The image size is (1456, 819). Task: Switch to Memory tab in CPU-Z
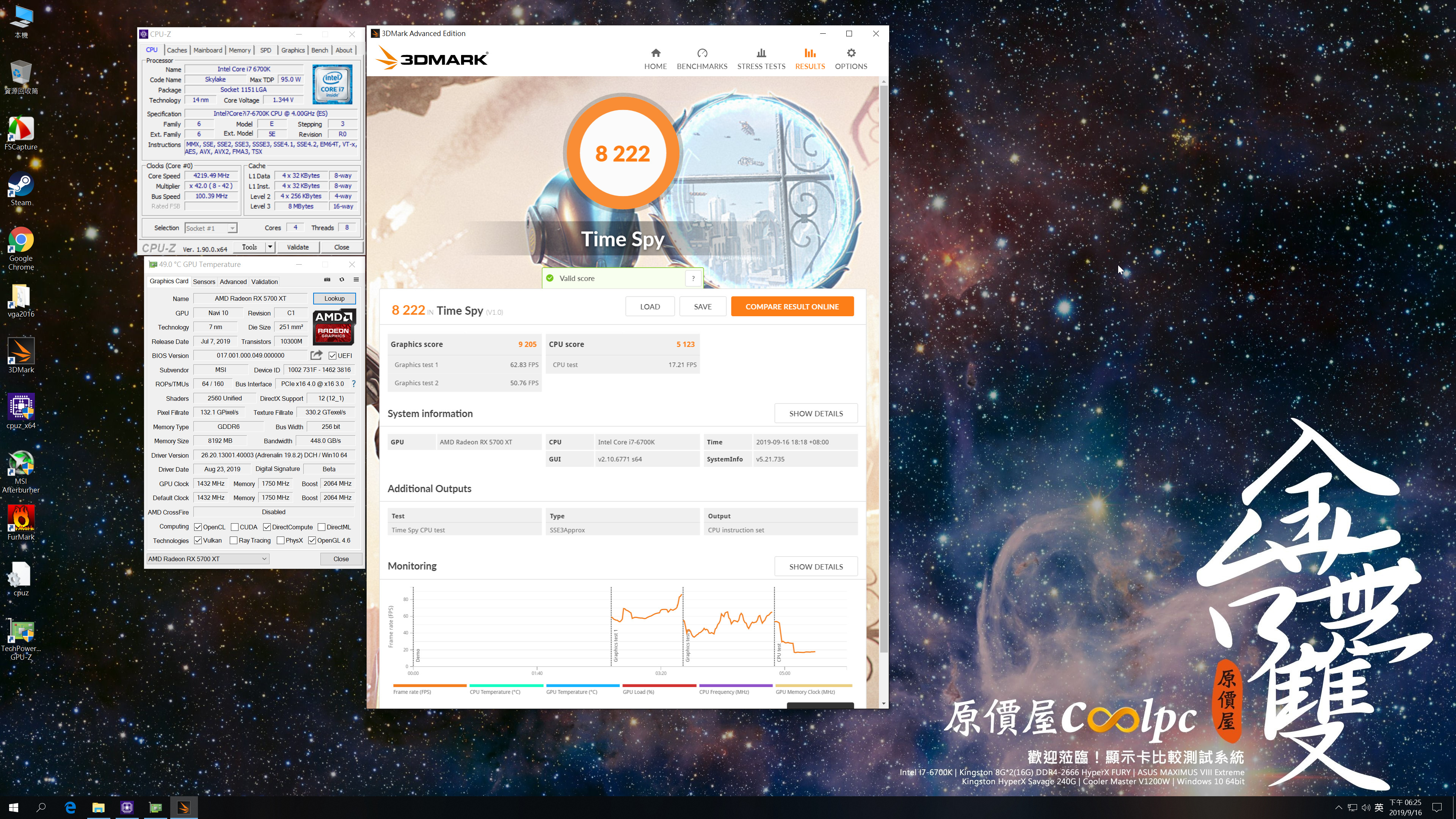click(x=240, y=50)
